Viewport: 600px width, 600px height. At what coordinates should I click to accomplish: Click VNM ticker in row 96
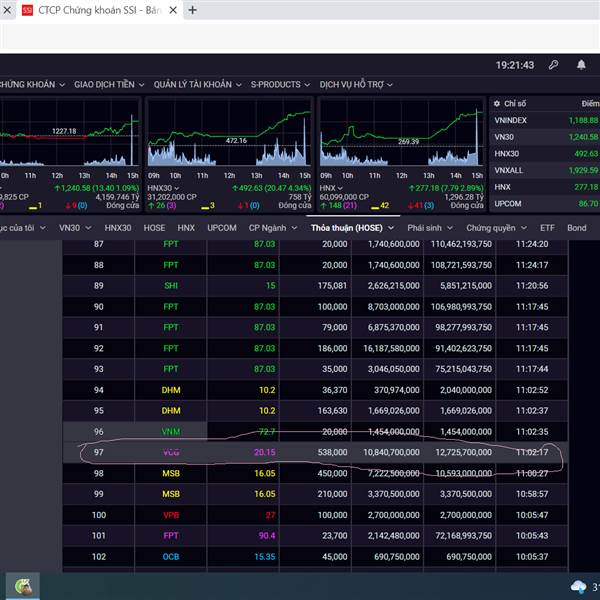pos(171,432)
